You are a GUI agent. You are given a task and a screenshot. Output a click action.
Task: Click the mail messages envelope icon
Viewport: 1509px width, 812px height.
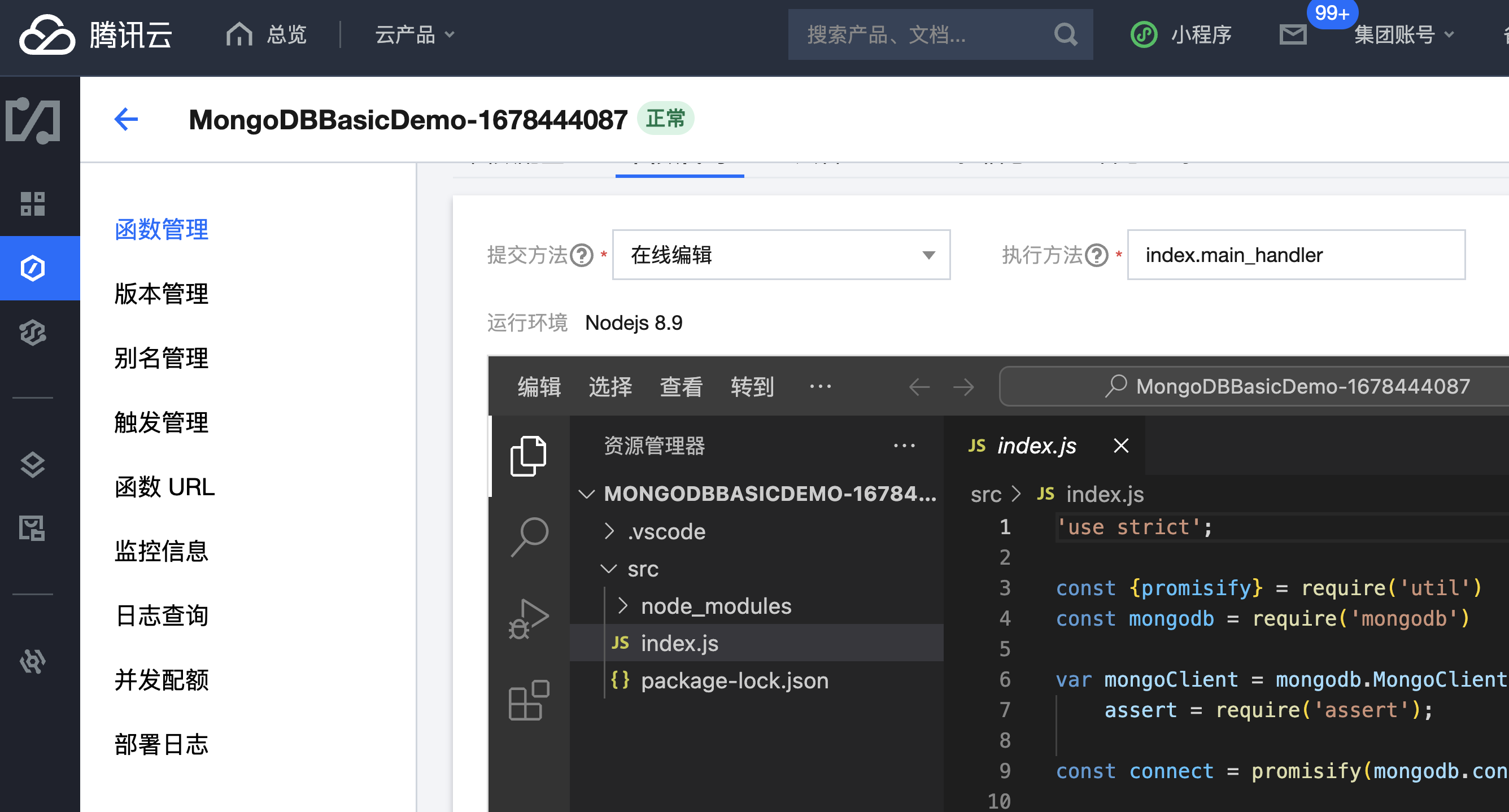pos(1292,34)
